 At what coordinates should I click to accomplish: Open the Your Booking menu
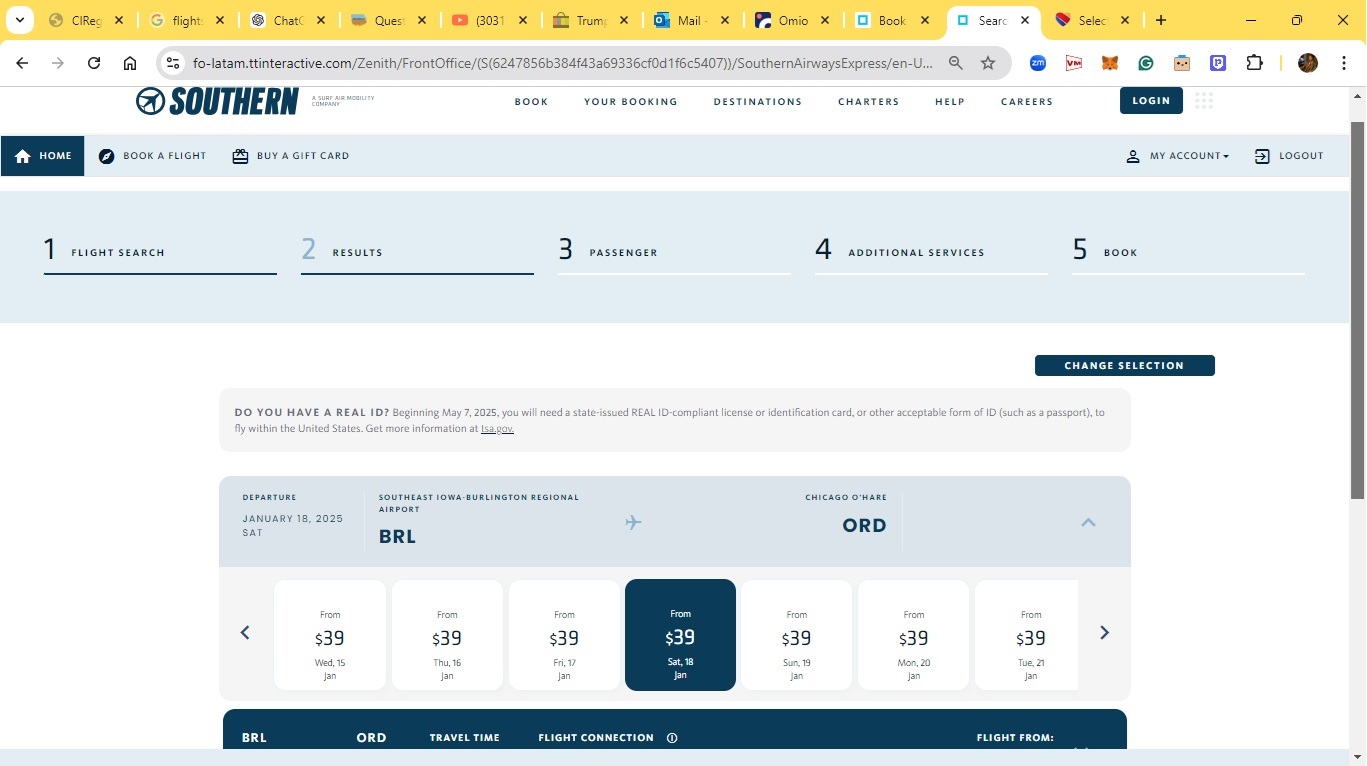pos(631,102)
